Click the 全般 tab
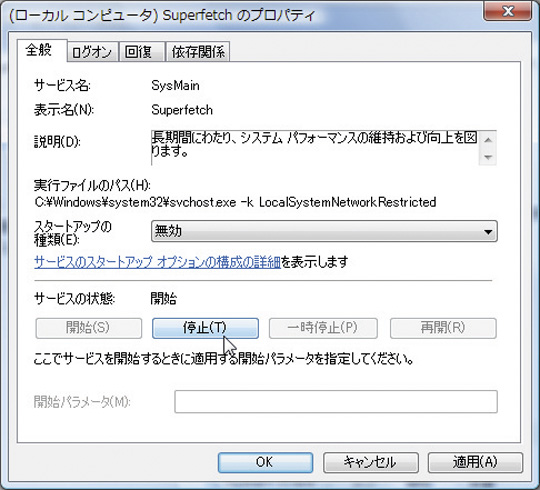This screenshot has width=540, height=490. pyautogui.click(x=42, y=50)
